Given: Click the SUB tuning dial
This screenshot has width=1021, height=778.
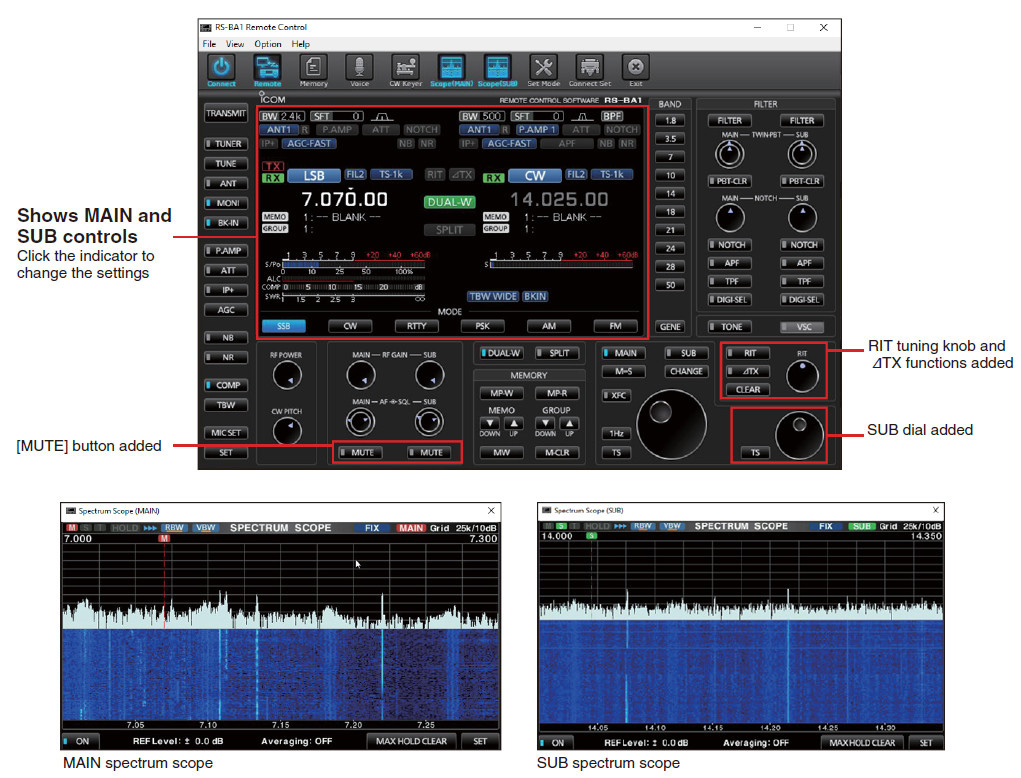Looking at the screenshot, I should click(x=800, y=436).
